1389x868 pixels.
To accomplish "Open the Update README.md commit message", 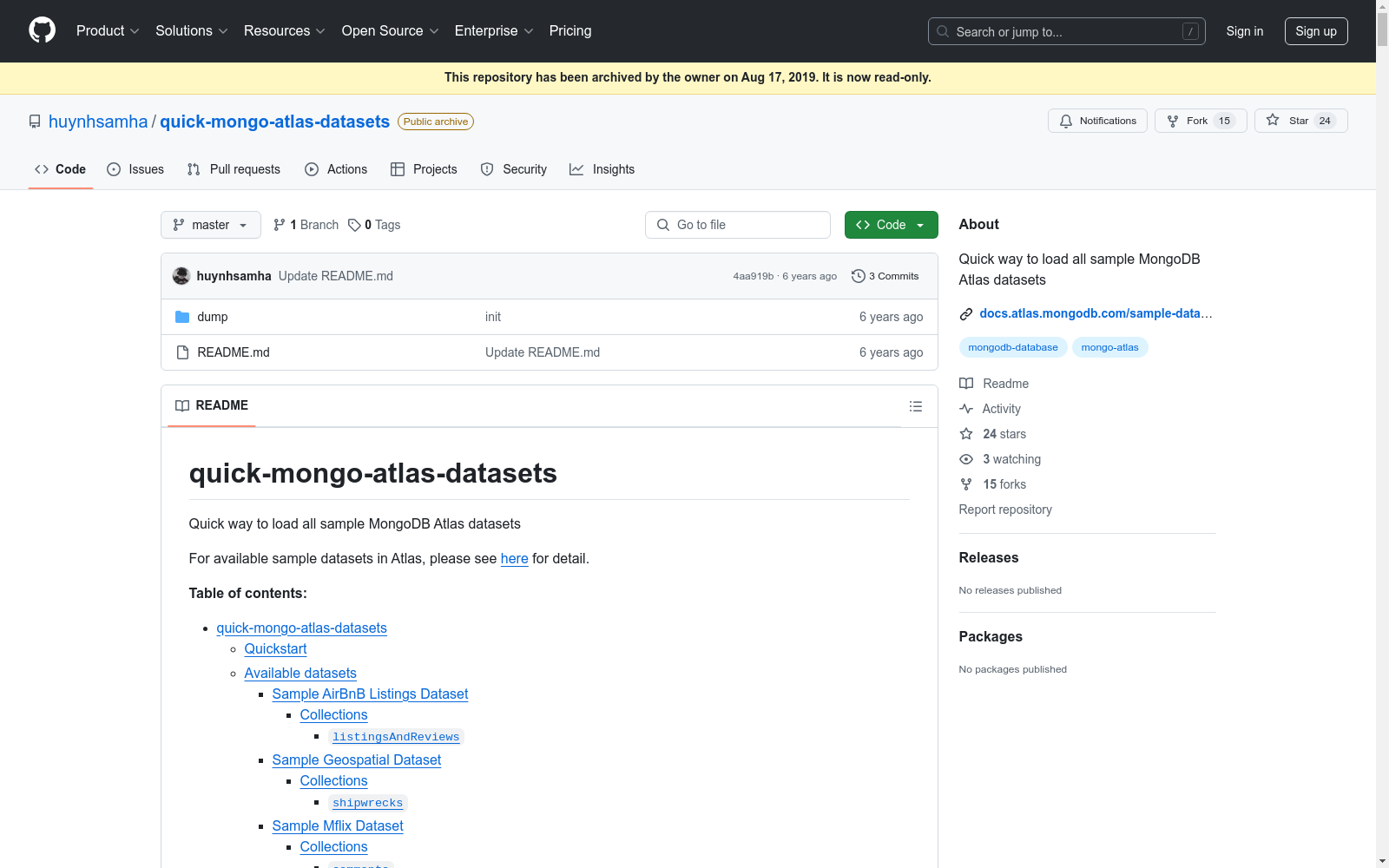I will click(x=336, y=276).
